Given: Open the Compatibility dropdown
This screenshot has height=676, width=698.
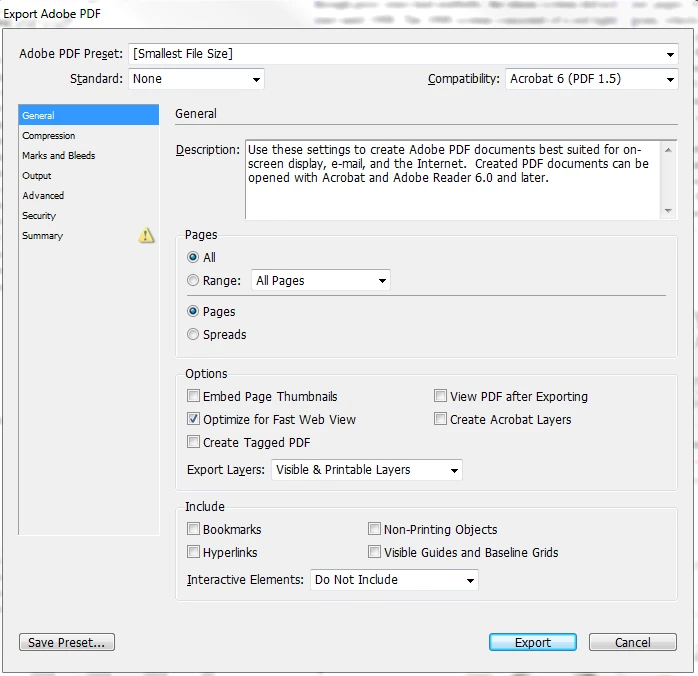Looking at the screenshot, I should [x=592, y=79].
